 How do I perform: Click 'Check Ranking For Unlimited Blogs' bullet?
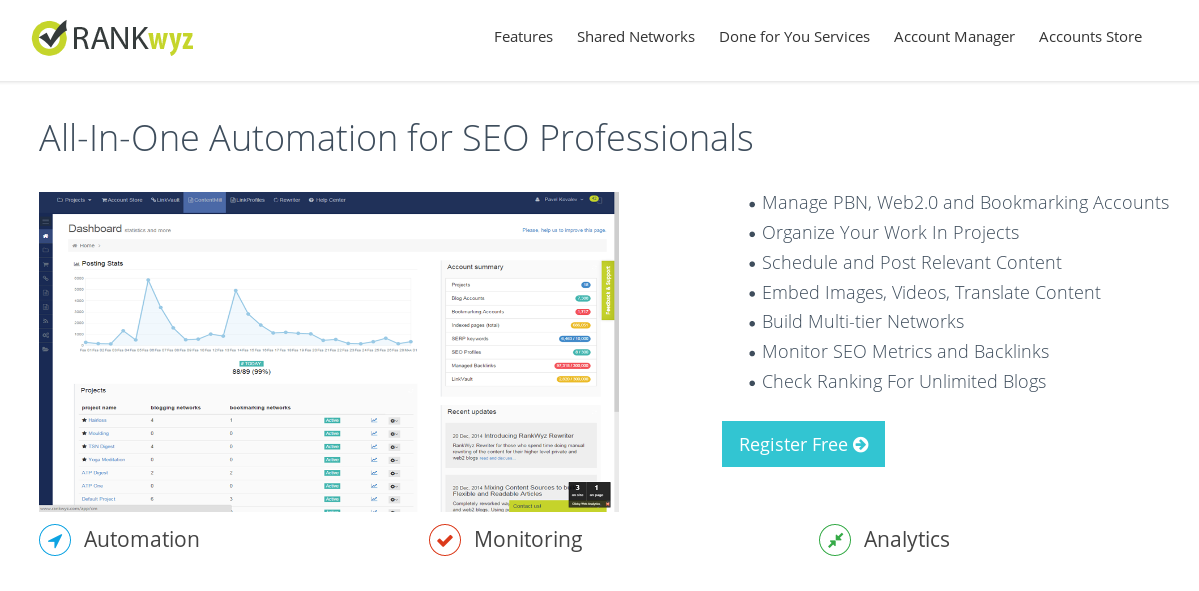pos(904,382)
